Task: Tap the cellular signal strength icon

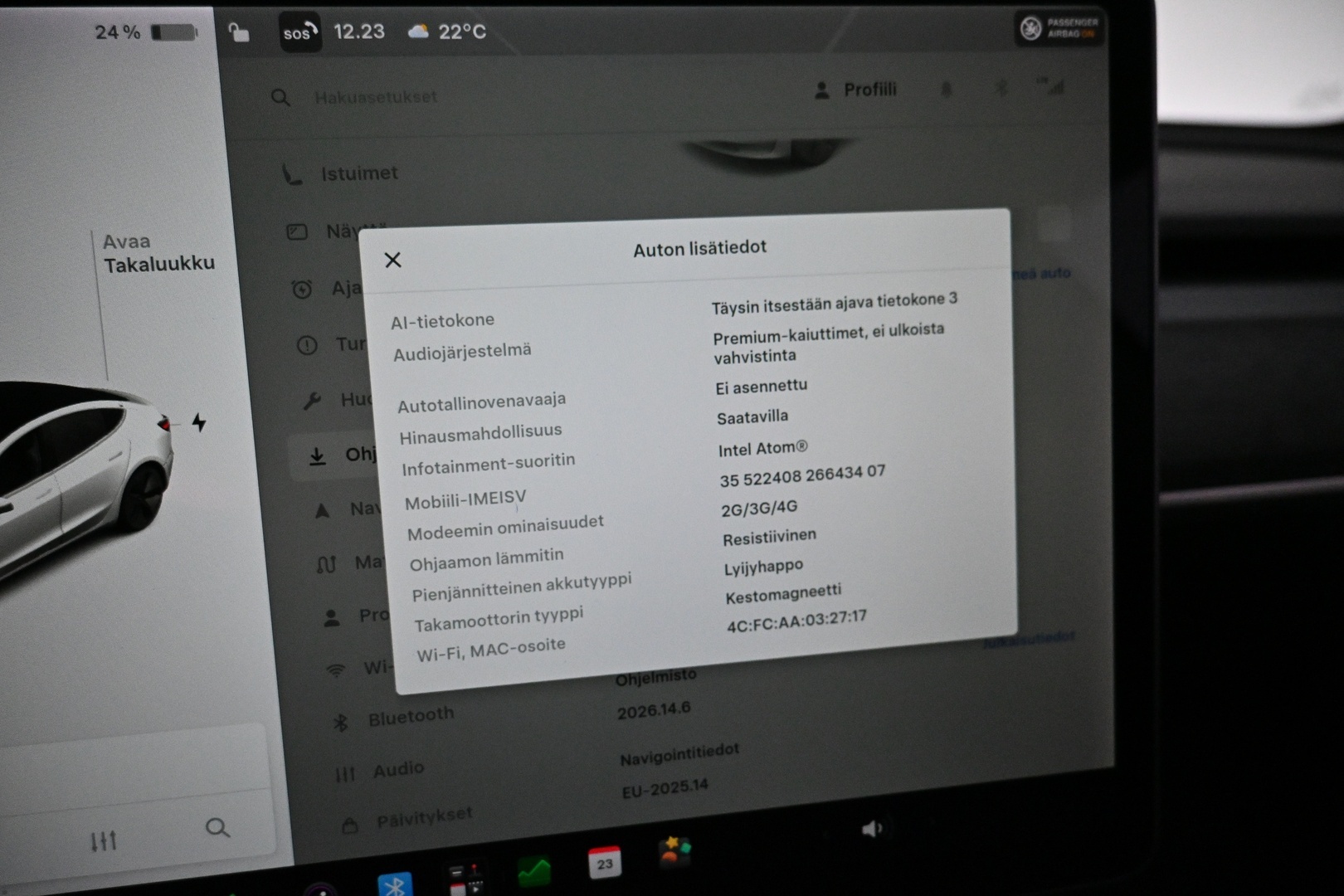Action: pyautogui.click(x=1051, y=85)
